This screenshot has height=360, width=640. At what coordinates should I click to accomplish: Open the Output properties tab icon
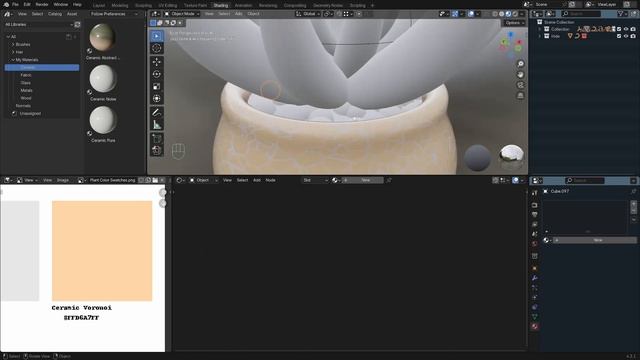click(x=535, y=215)
